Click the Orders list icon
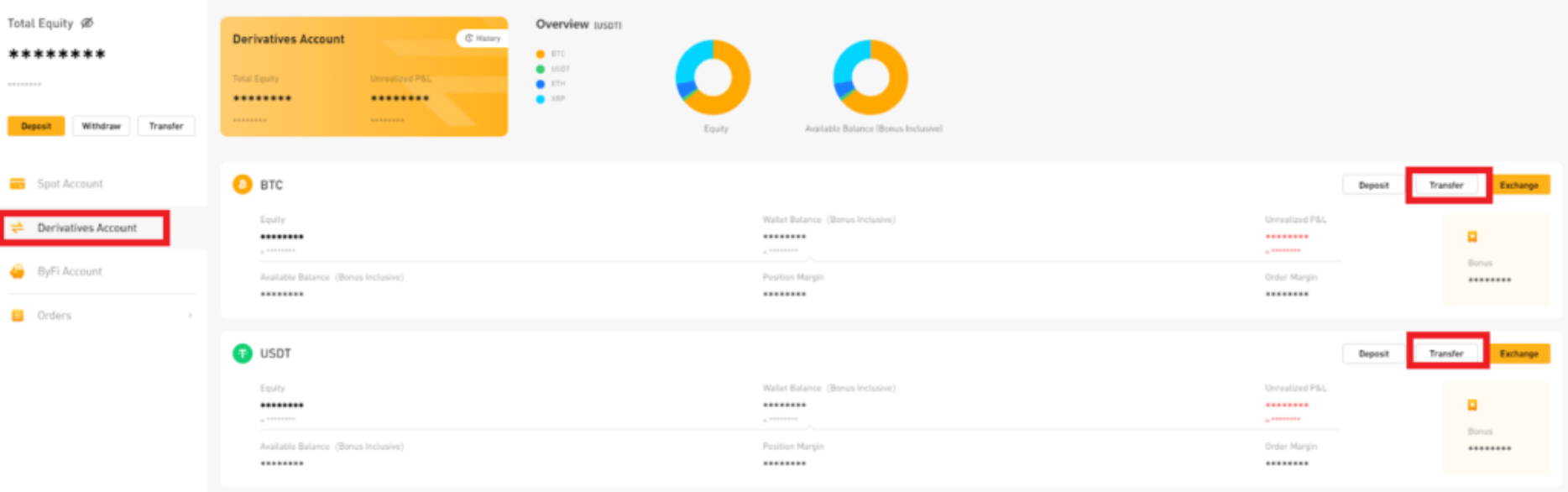 coord(18,316)
